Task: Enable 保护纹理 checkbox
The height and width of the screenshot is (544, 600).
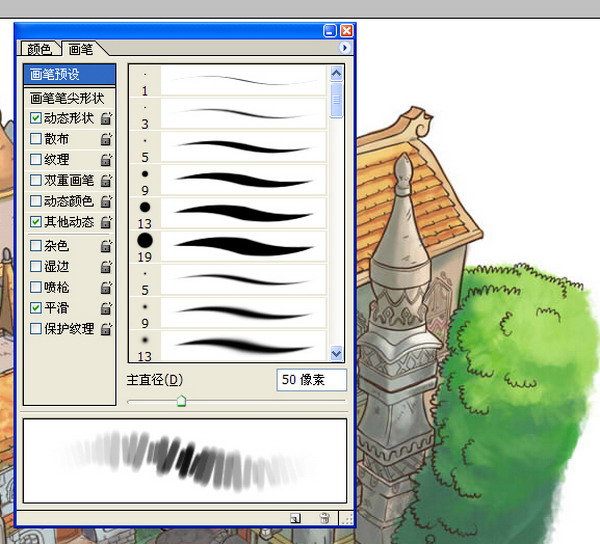Action: click(x=36, y=328)
